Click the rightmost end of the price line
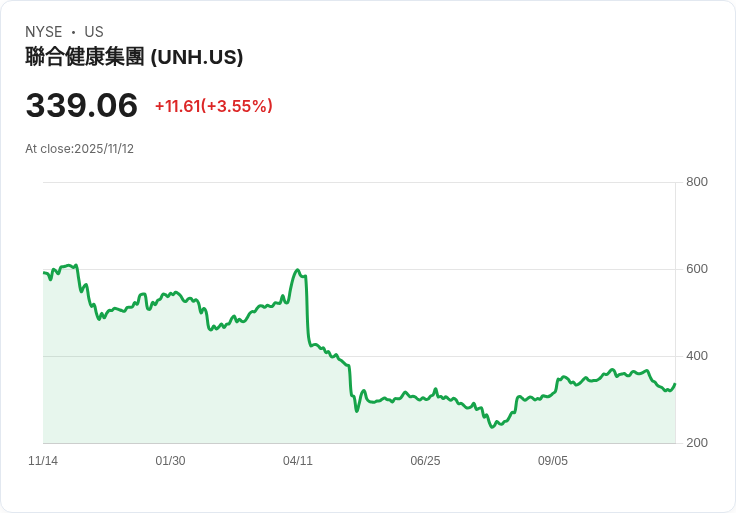 coord(675,384)
